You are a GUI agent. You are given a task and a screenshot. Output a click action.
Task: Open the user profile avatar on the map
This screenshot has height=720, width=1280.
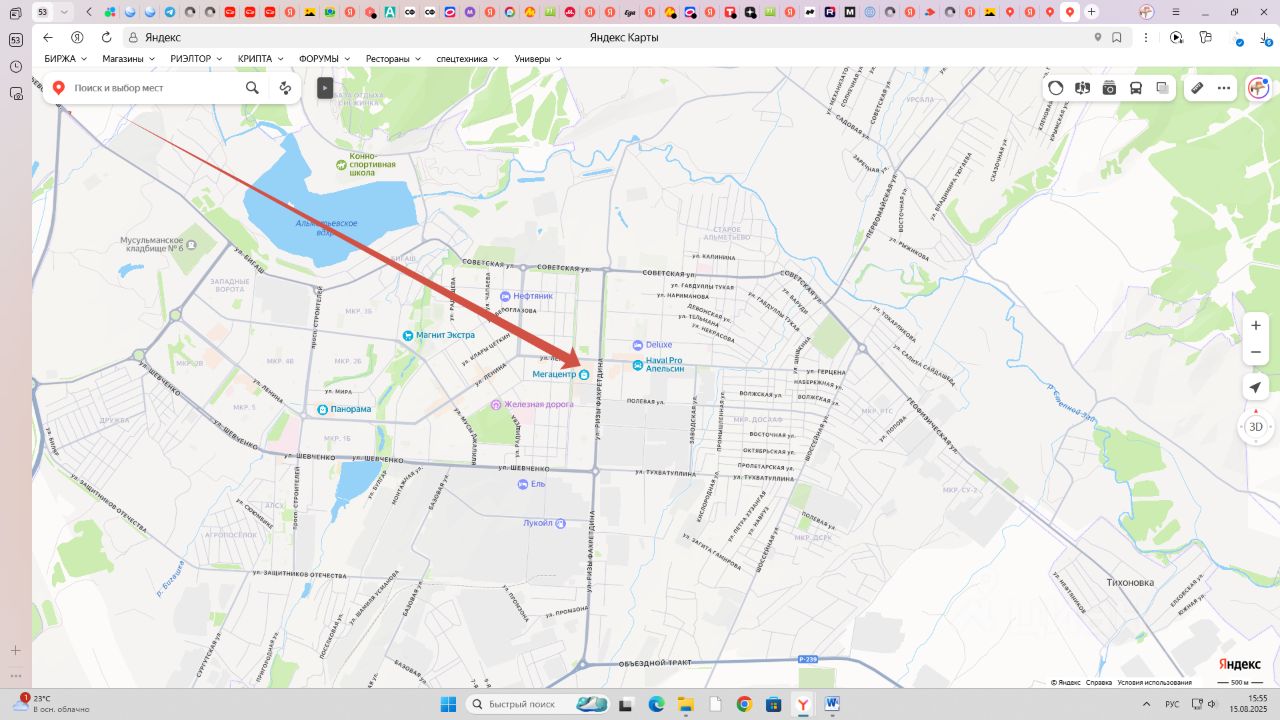1258,88
